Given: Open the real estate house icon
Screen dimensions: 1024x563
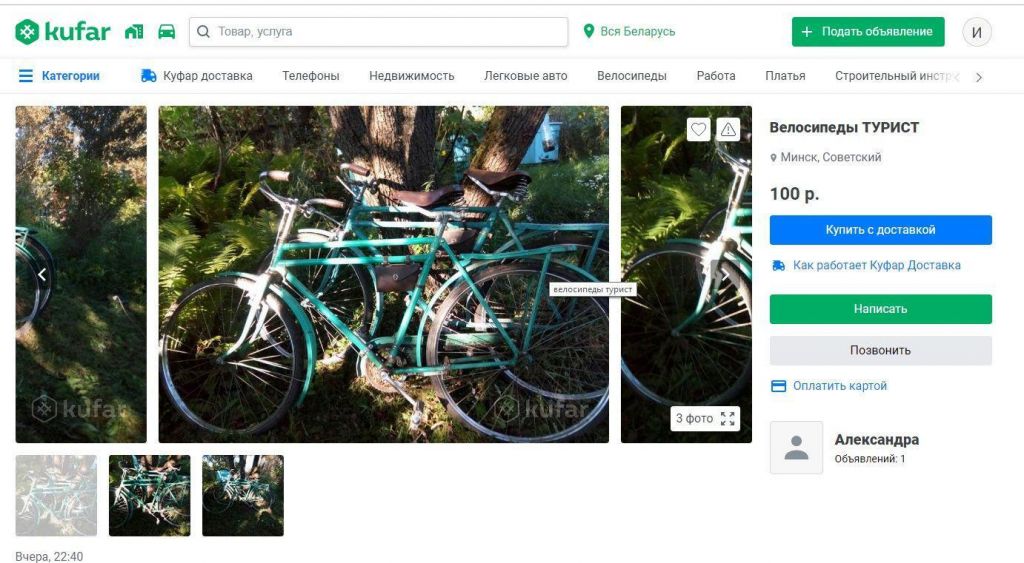Looking at the screenshot, I should pyautogui.click(x=134, y=32).
